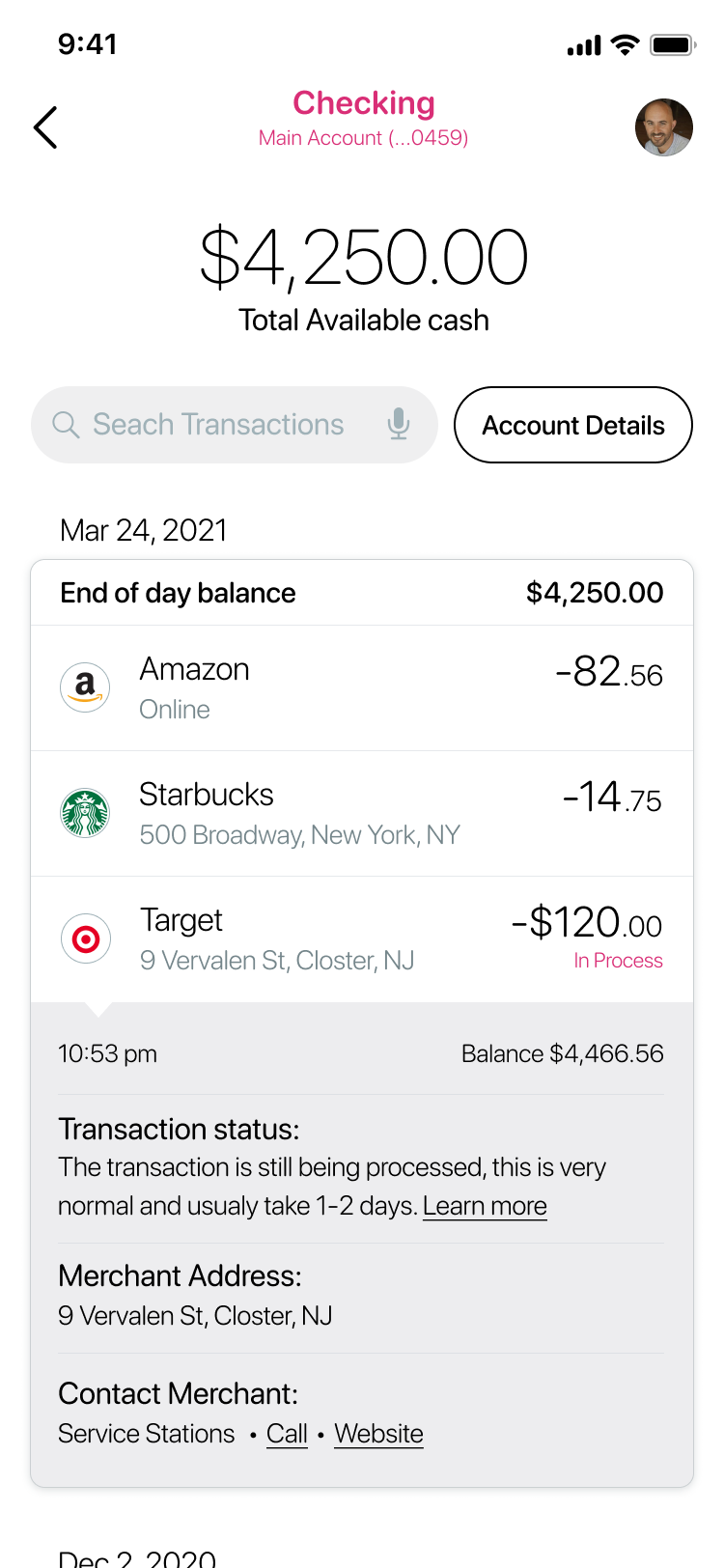Focus the Search Transactions field
Viewport: 724px width, 1568px height.
(218, 425)
